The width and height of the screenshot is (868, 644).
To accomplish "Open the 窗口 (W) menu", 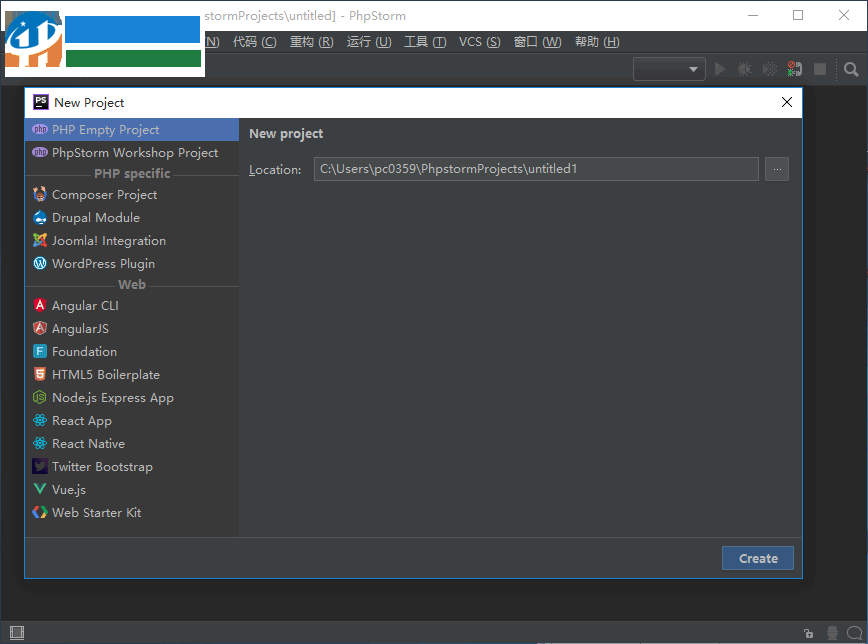I will (x=538, y=42).
